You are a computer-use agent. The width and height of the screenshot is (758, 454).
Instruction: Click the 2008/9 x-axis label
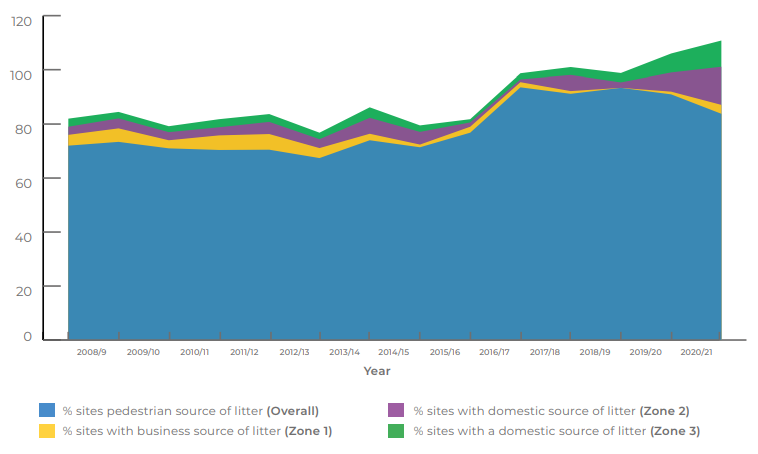tap(91, 352)
